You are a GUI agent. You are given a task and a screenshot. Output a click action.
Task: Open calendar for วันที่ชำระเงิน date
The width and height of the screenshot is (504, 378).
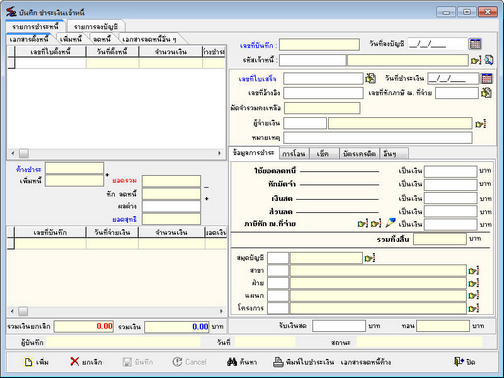486,78
